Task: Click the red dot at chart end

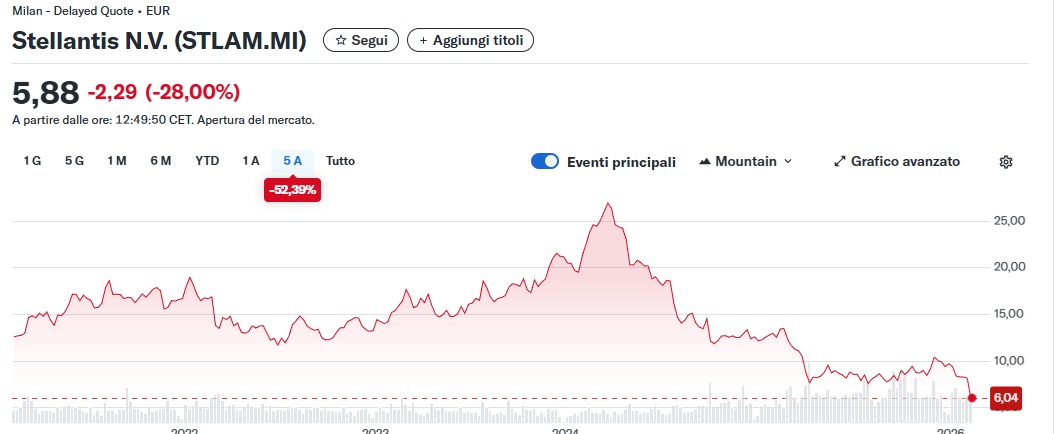Action: pyautogui.click(x=972, y=398)
